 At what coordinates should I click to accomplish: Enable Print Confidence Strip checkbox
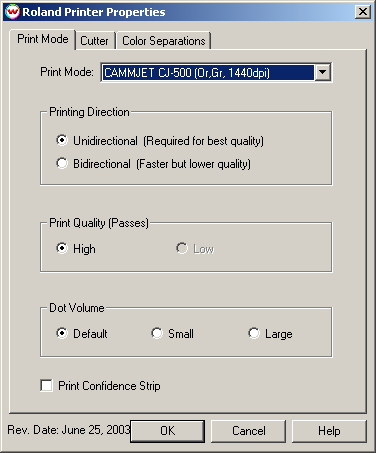coord(46,386)
